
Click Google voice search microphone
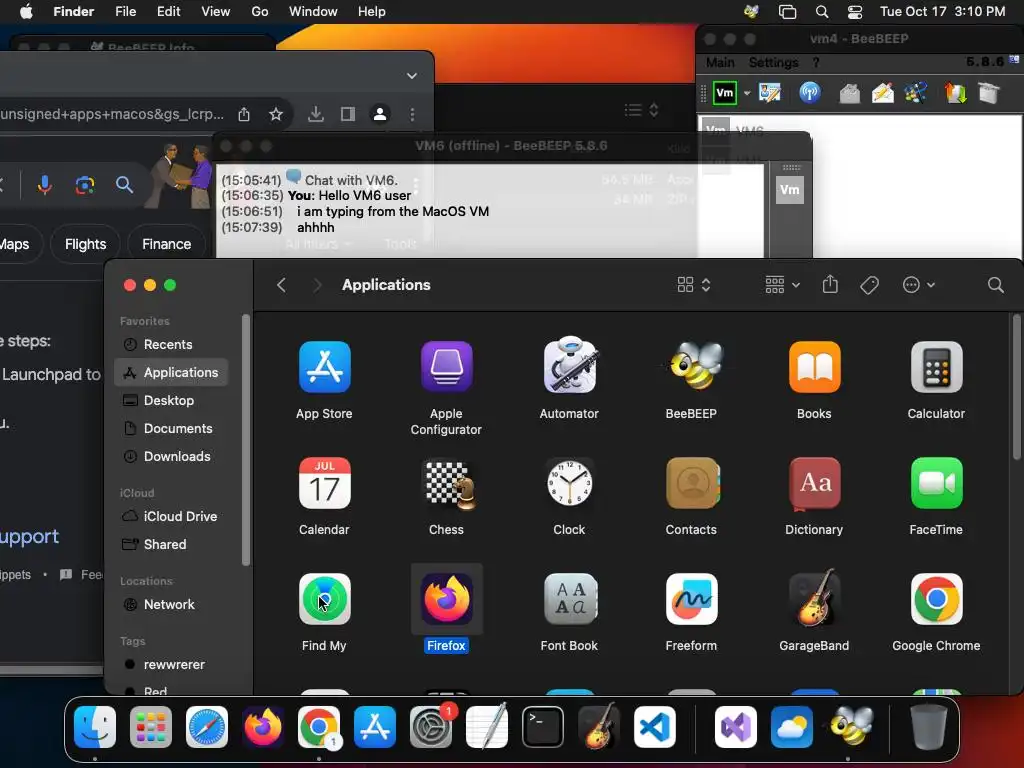pos(44,185)
